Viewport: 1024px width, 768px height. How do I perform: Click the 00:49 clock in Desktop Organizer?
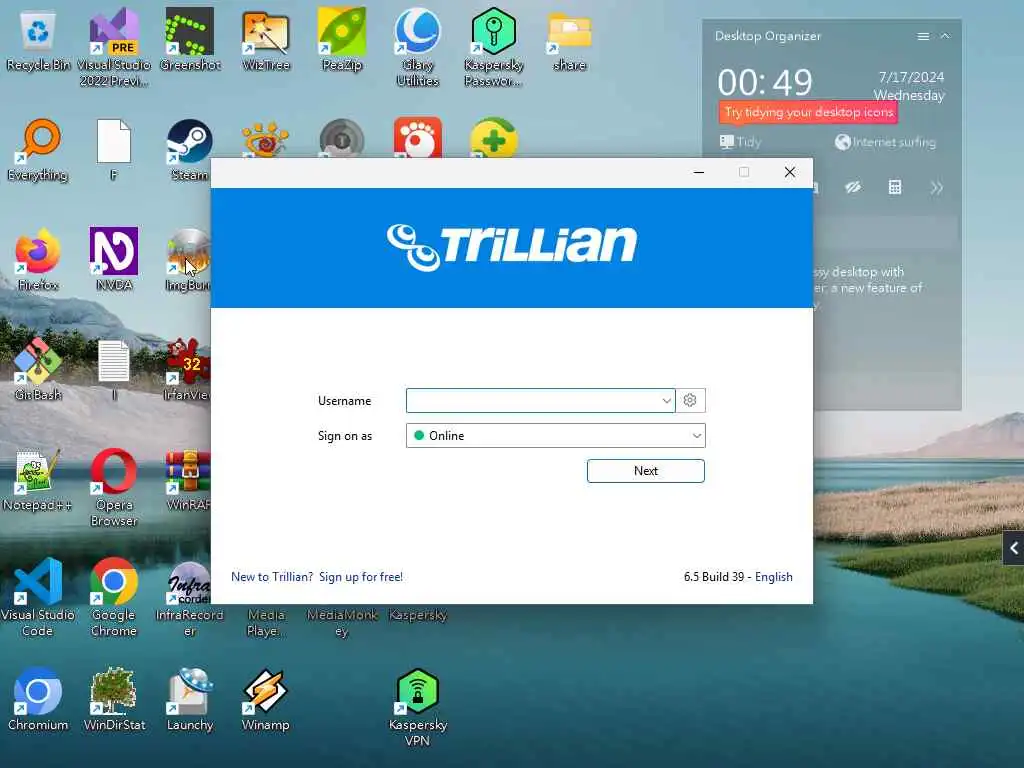pyautogui.click(x=765, y=83)
